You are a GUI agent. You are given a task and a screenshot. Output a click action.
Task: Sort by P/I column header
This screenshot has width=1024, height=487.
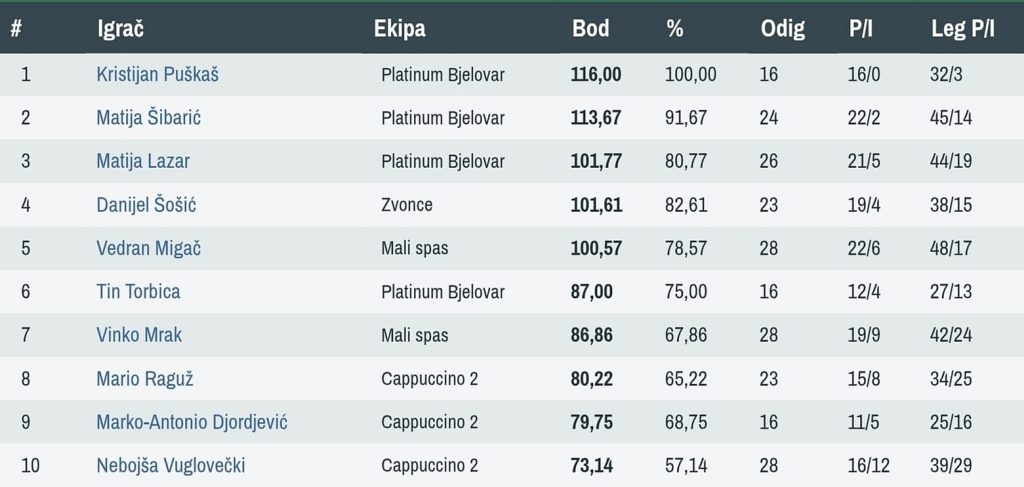click(x=862, y=28)
